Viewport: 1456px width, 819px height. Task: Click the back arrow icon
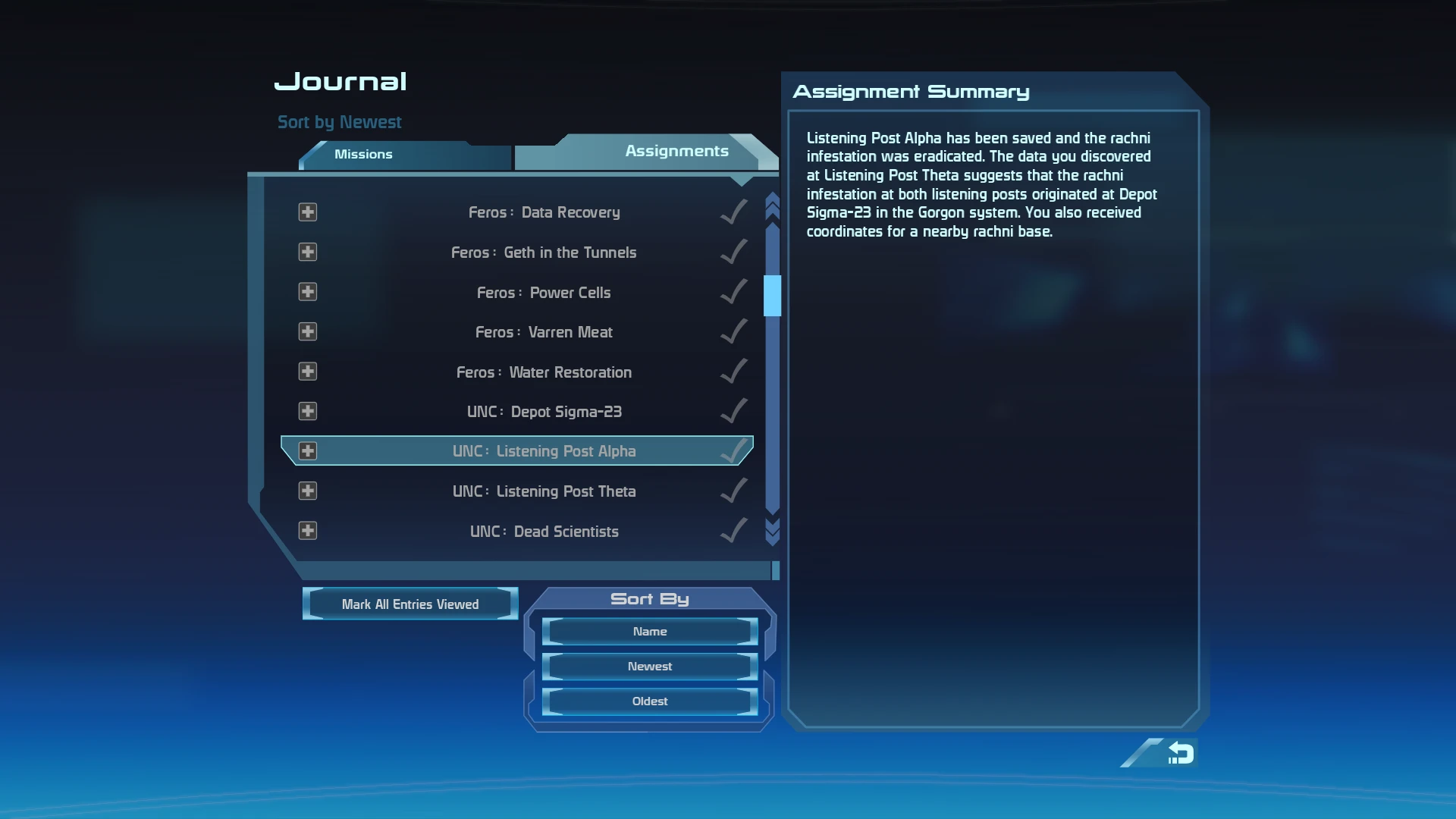point(1180,753)
